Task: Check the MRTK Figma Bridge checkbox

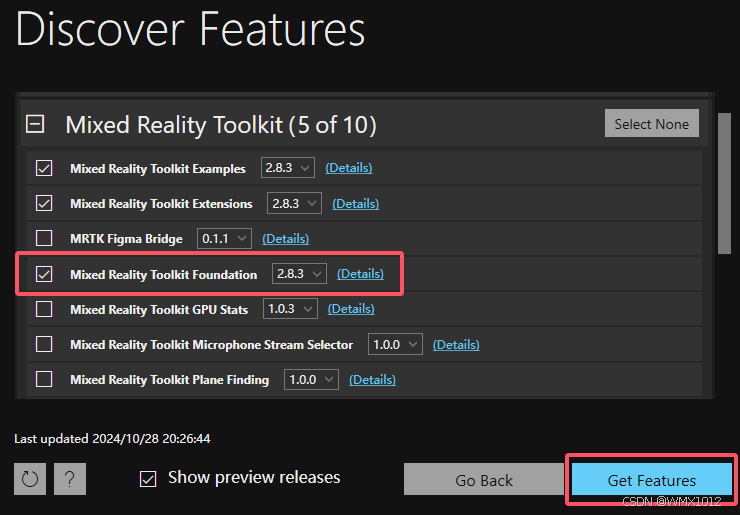Action: tap(44, 238)
